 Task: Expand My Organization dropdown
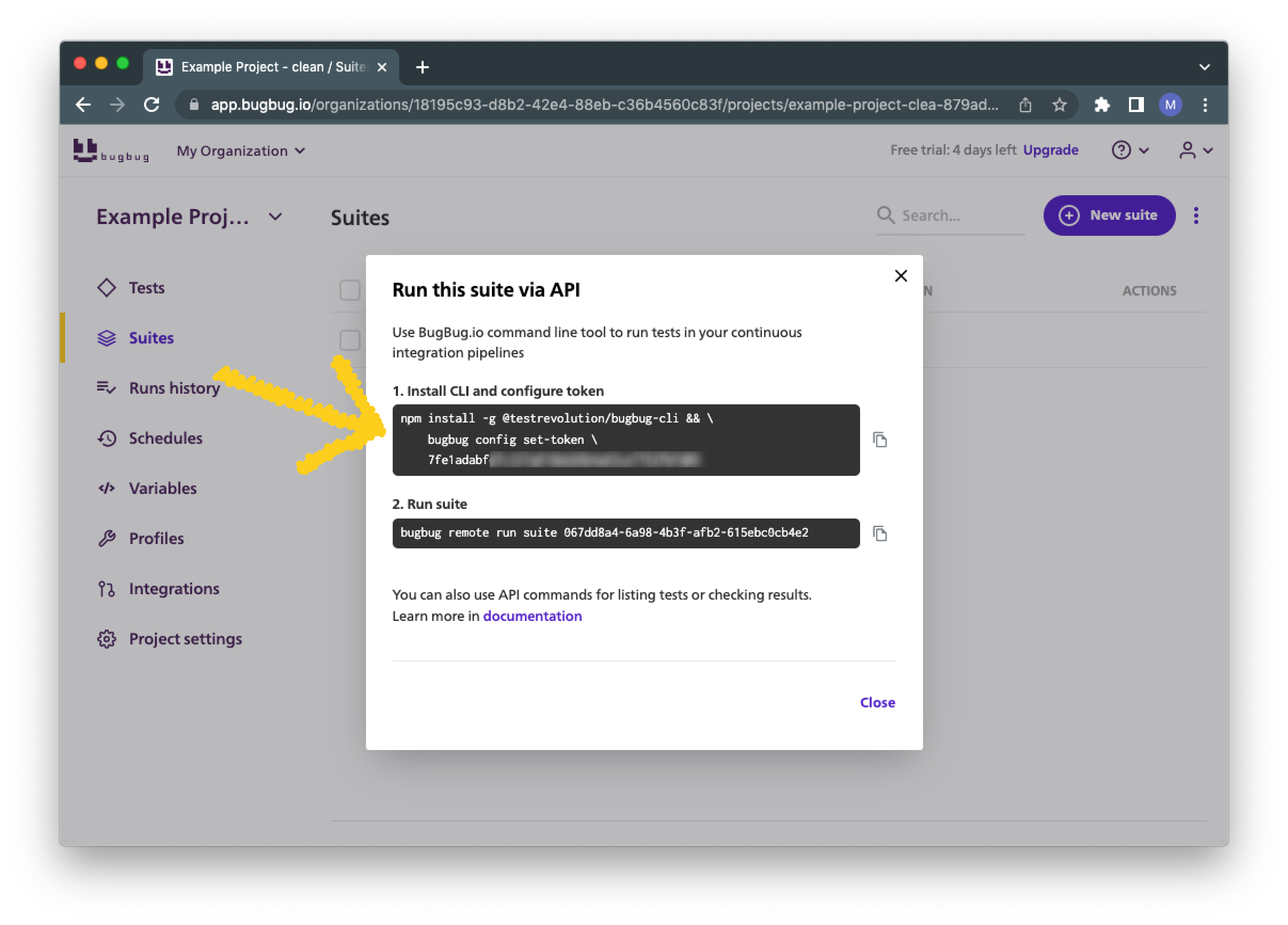[x=241, y=151]
